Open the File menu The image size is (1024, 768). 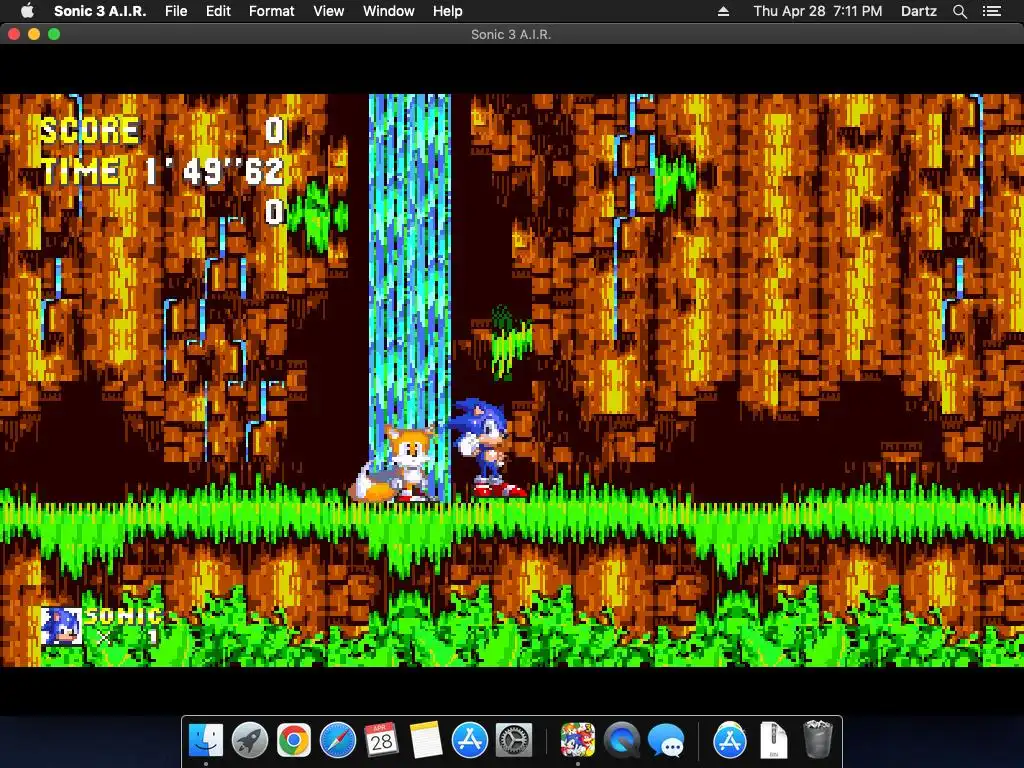click(x=176, y=11)
